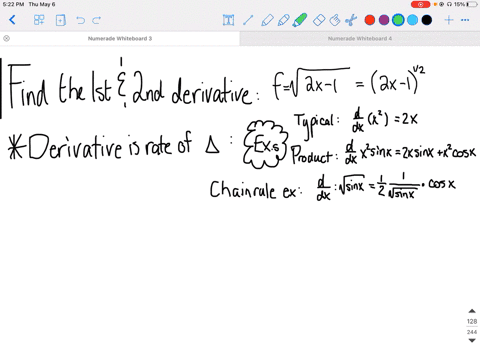
Task: Tap the total page count 244
Action: [x=472, y=332]
